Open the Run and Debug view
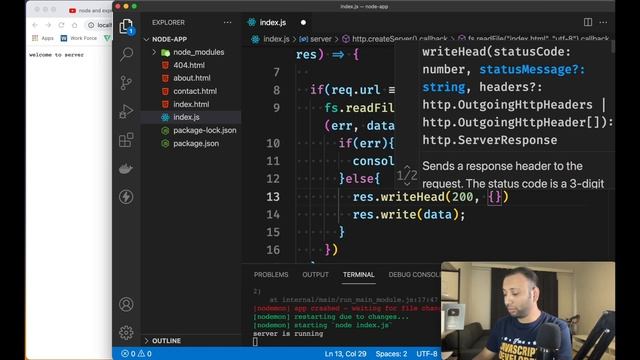This screenshot has width=640, height=360. [x=126, y=111]
